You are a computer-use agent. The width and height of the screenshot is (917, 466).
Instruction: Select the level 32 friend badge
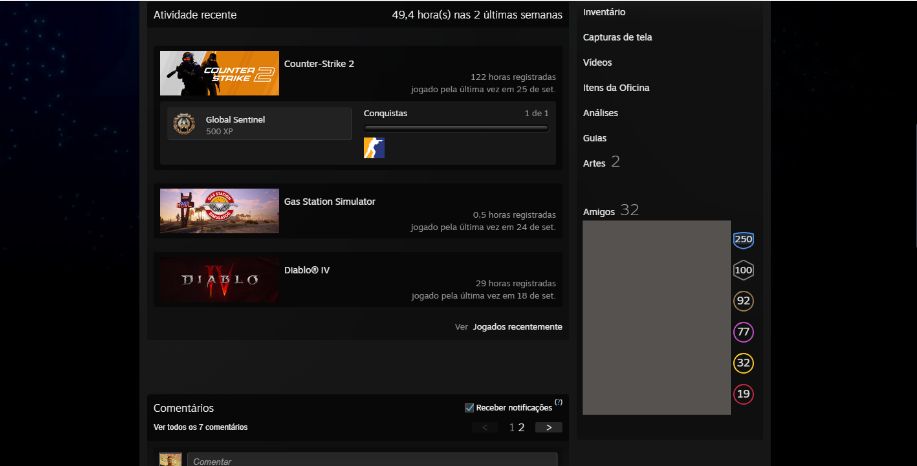743,363
